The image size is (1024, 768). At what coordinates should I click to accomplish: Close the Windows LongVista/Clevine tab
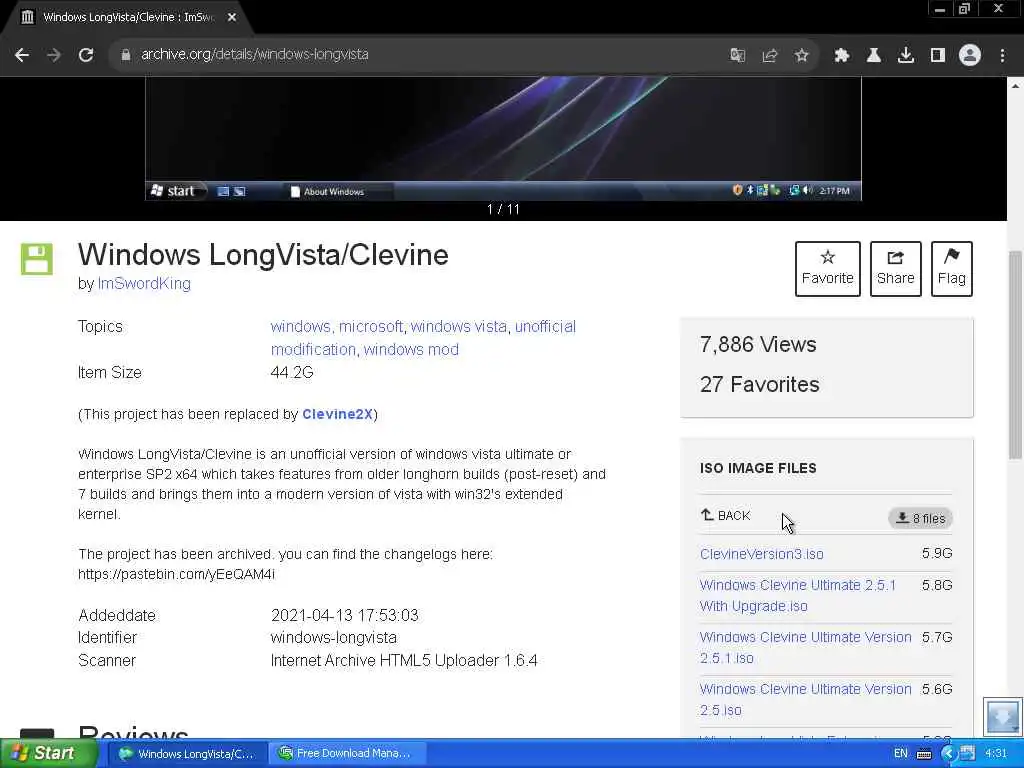click(232, 18)
